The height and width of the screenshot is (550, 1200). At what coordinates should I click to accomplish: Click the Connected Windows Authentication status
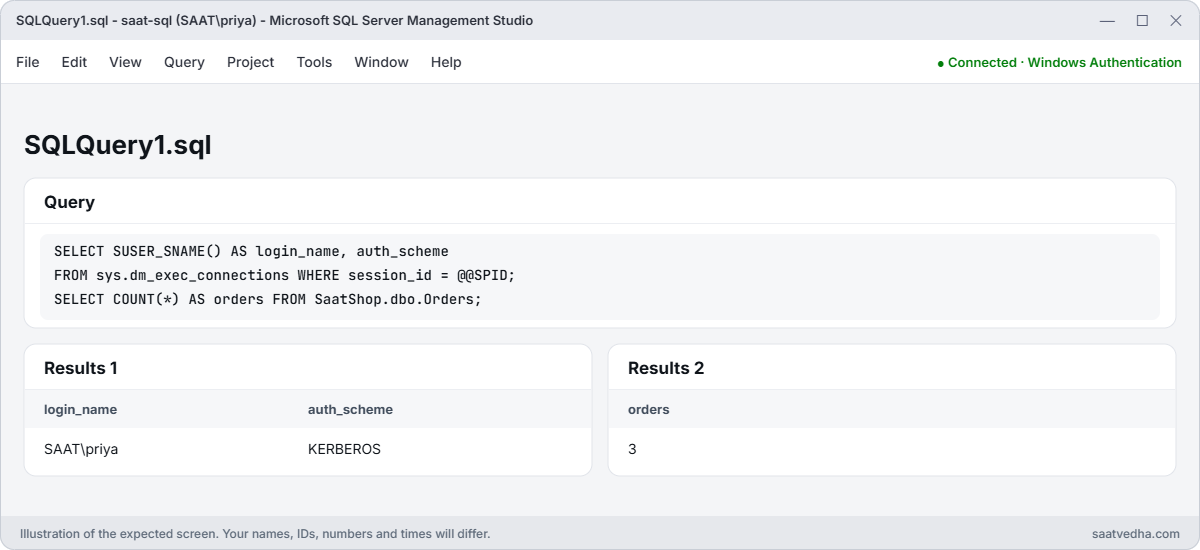1059,62
